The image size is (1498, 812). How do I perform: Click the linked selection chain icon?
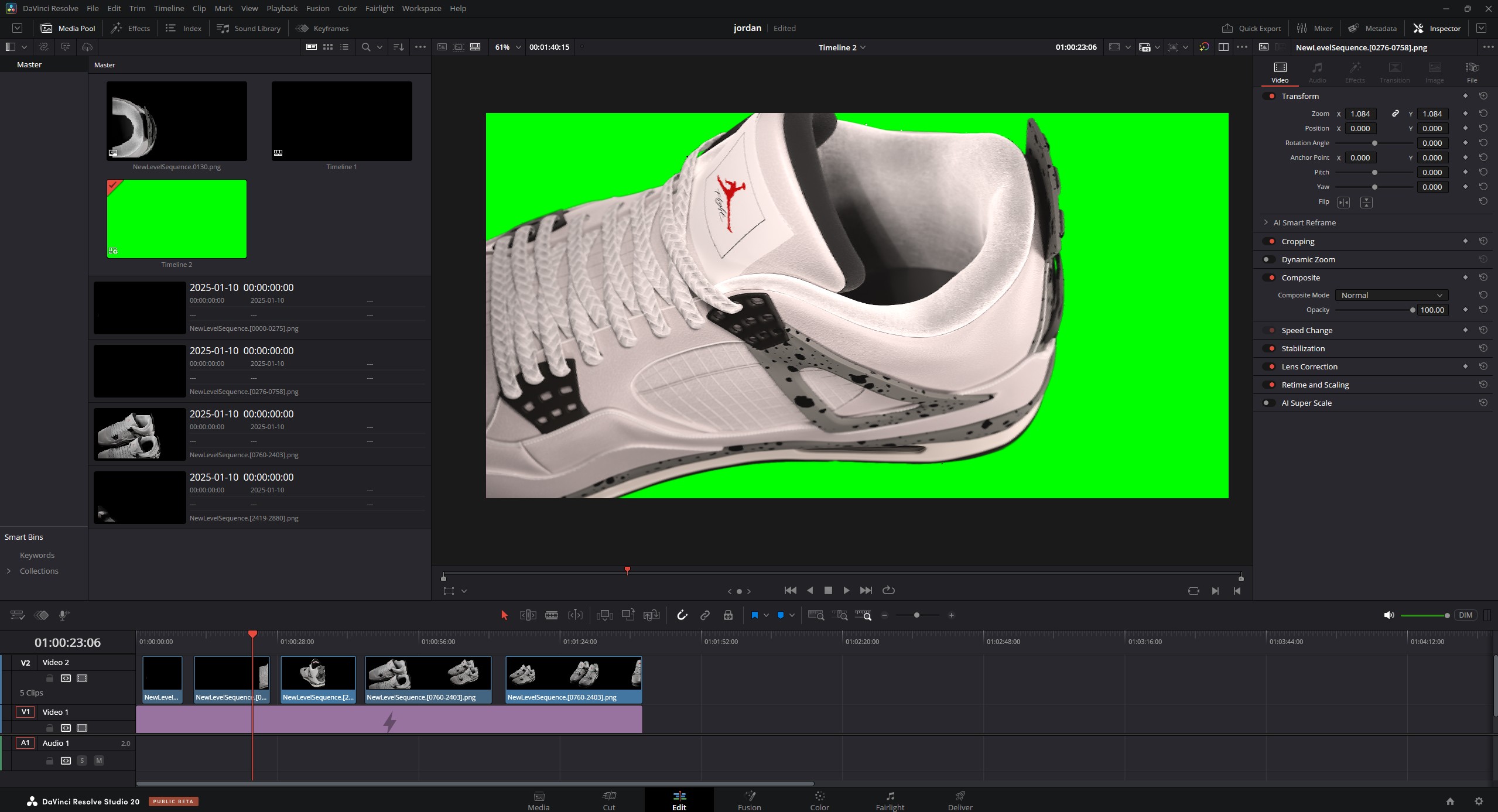[x=705, y=615]
